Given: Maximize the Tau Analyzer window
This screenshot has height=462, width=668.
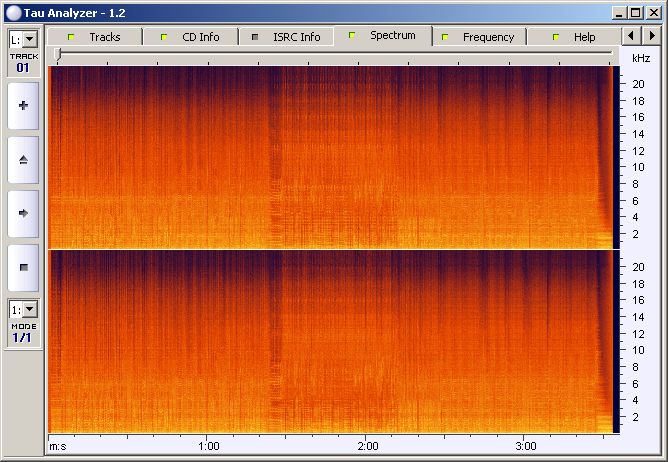Looking at the screenshot, I should [635, 13].
